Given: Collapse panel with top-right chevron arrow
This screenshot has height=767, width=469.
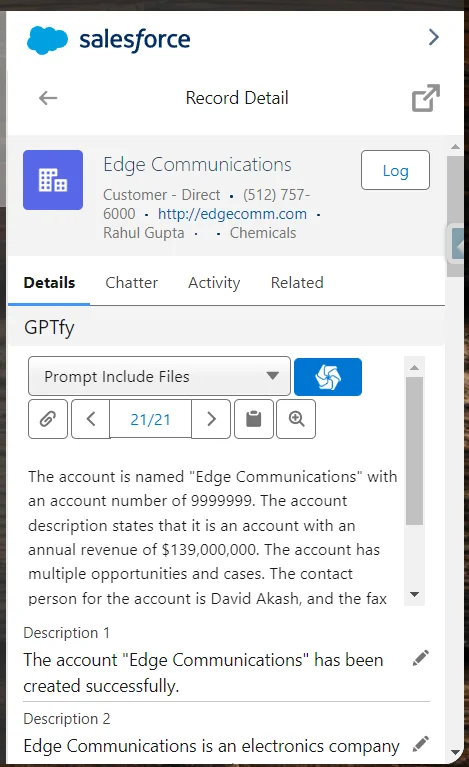Looking at the screenshot, I should [433, 37].
